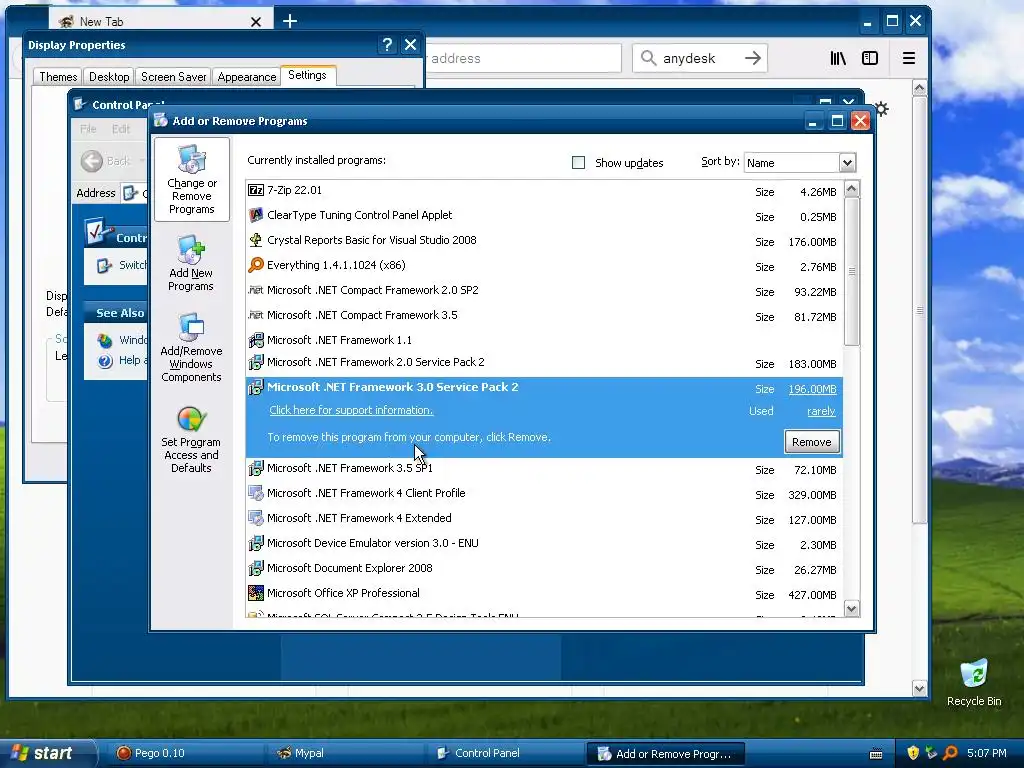Close the New Tab browser tab

pyautogui.click(x=256, y=22)
